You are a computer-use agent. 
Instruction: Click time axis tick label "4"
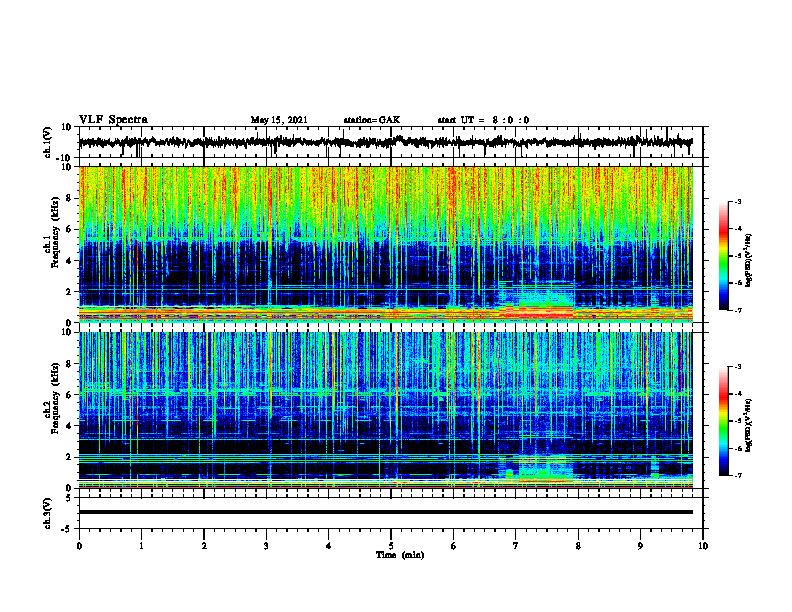(329, 546)
